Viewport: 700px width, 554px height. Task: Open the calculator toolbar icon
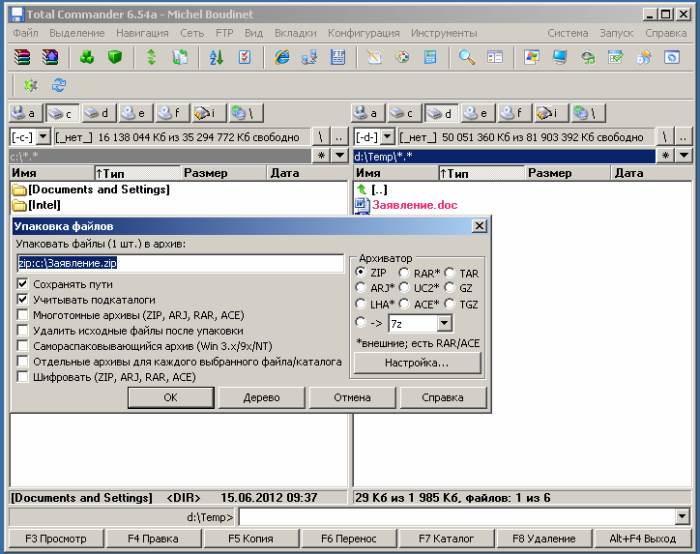coord(430,57)
